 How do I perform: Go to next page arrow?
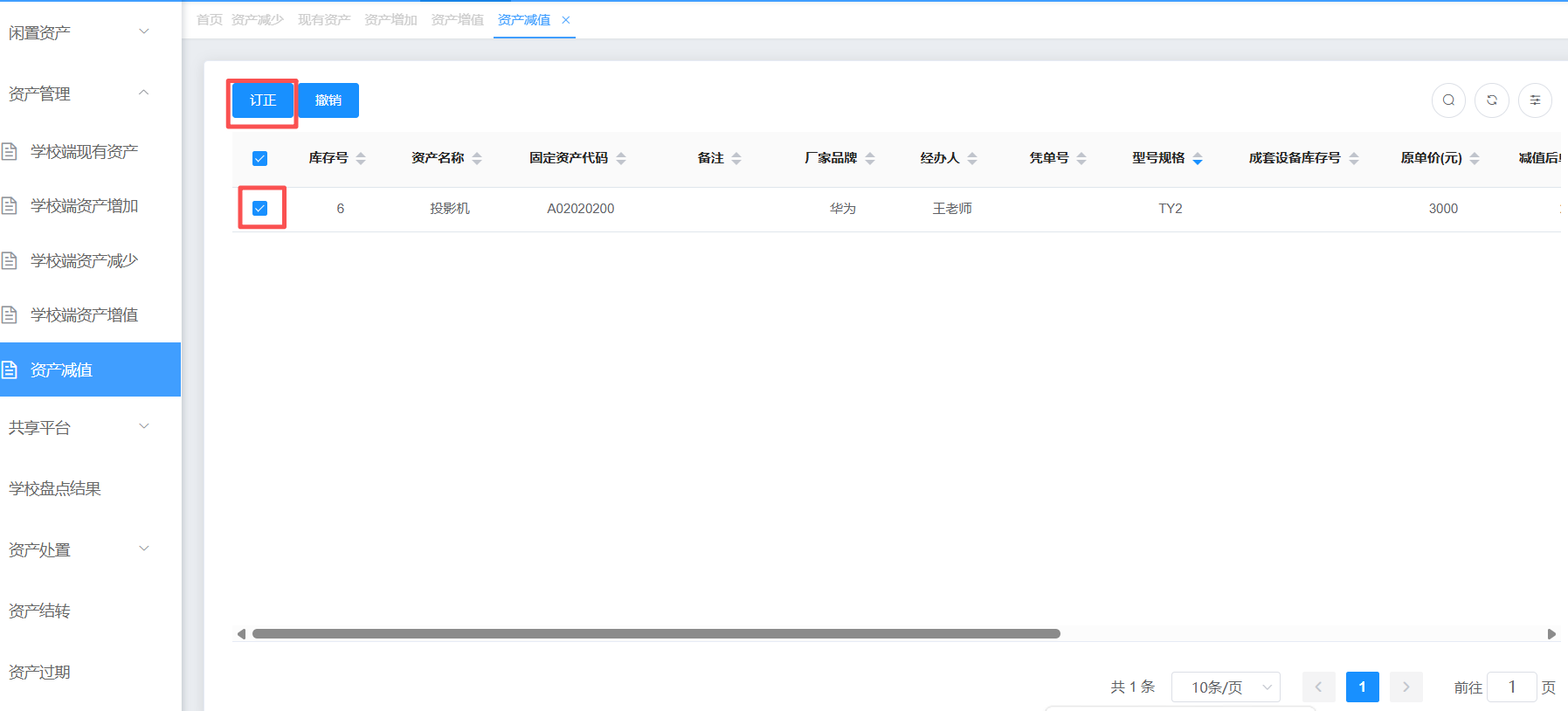1406,687
